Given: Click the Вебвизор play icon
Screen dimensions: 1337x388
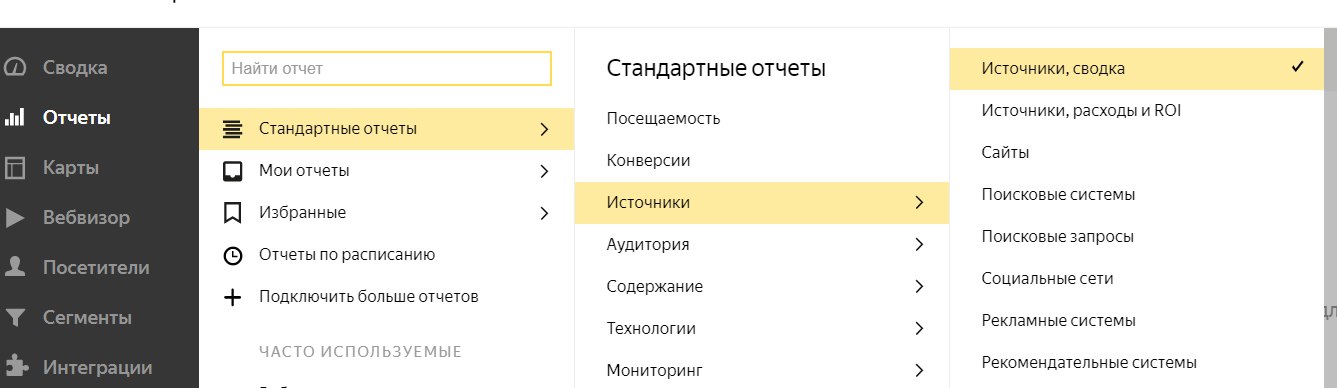Looking at the screenshot, I should click(15, 218).
